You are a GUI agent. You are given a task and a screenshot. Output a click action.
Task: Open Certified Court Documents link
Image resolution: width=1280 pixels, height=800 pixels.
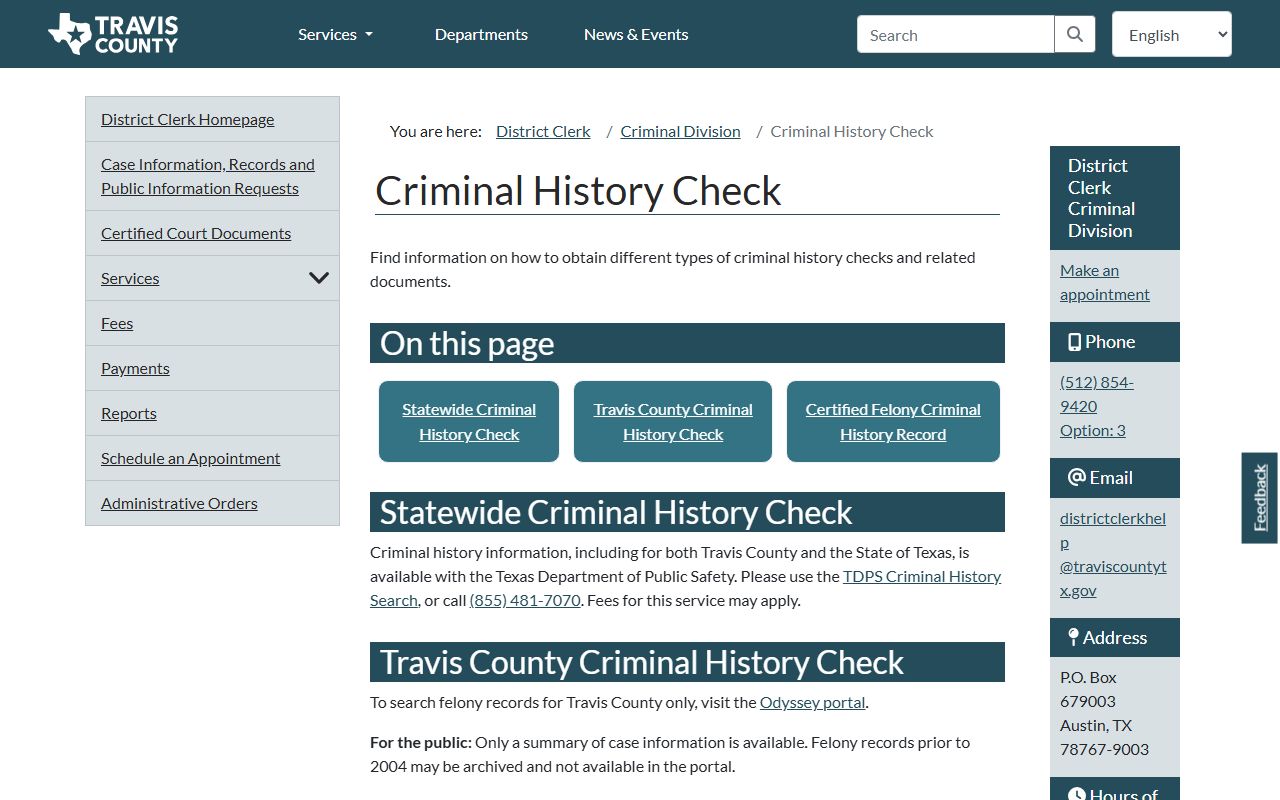(196, 233)
